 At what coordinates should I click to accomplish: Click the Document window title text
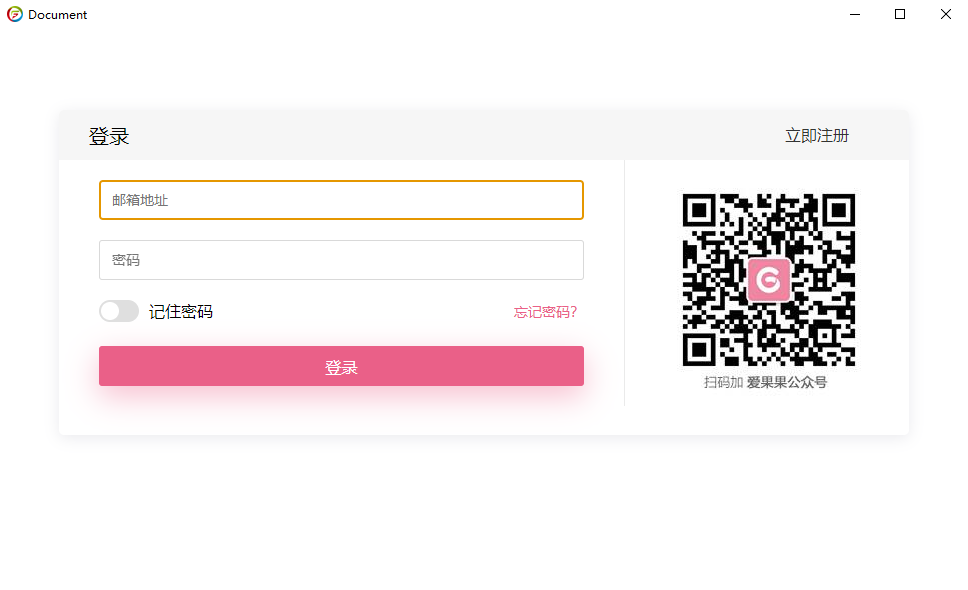coord(57,15)
